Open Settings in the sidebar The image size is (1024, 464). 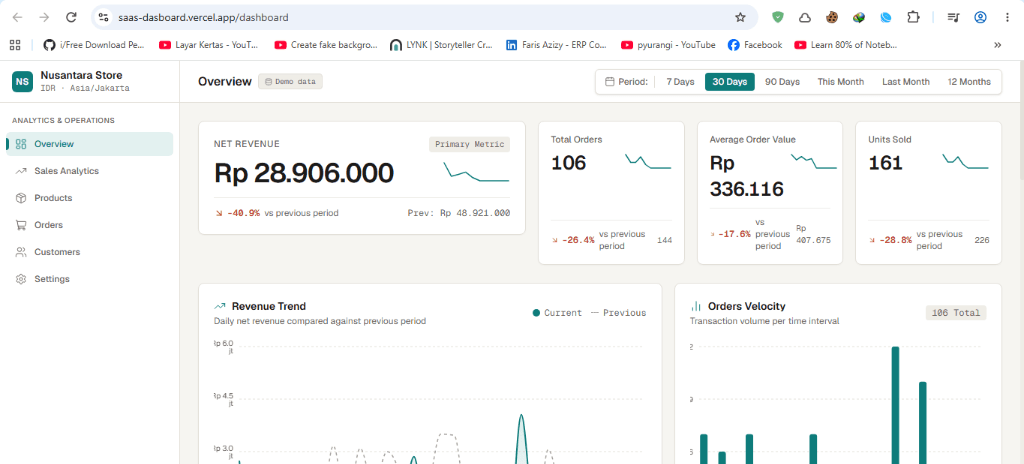(x=89, y=278)
